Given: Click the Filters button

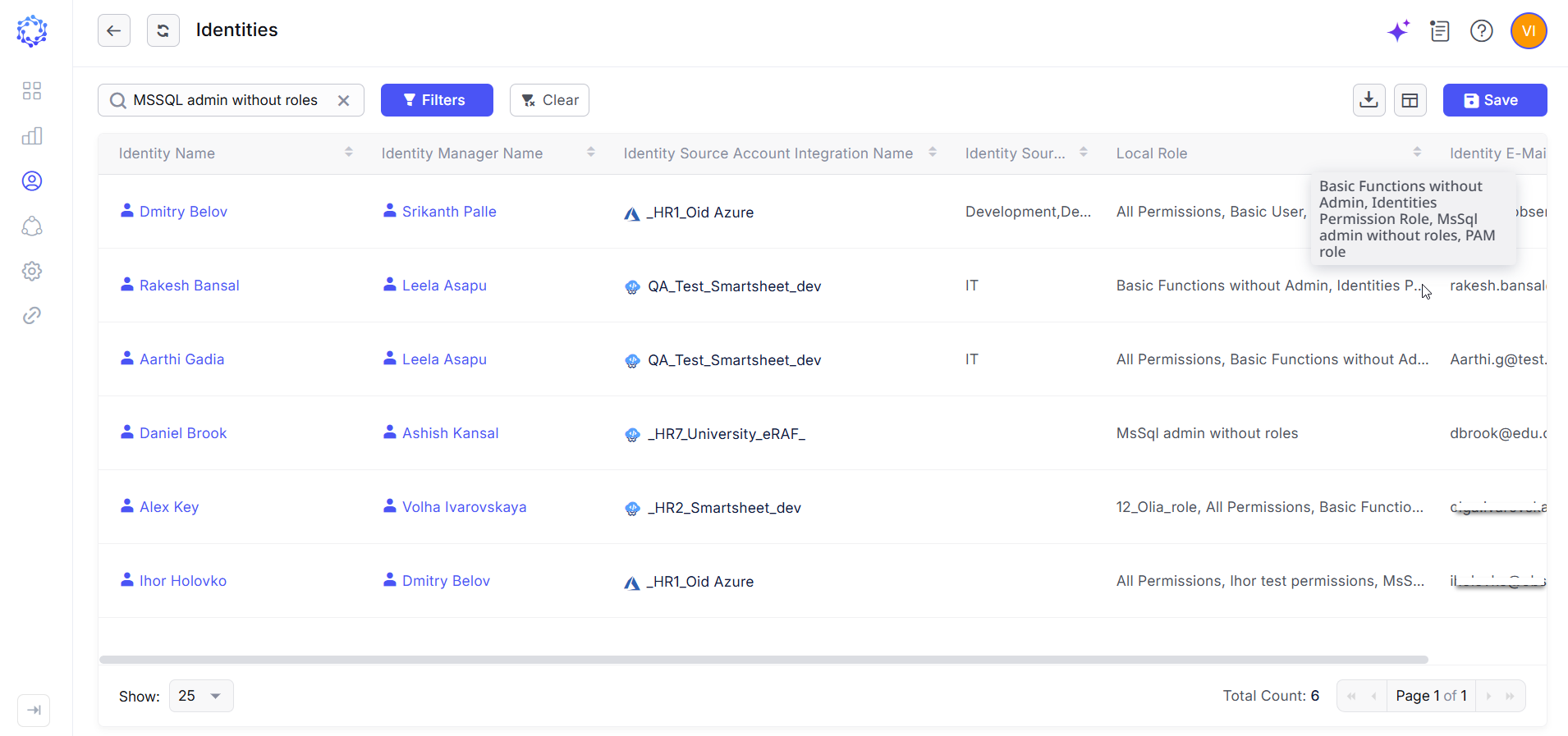Looking at the screenshot, I should tap(437, 100).
